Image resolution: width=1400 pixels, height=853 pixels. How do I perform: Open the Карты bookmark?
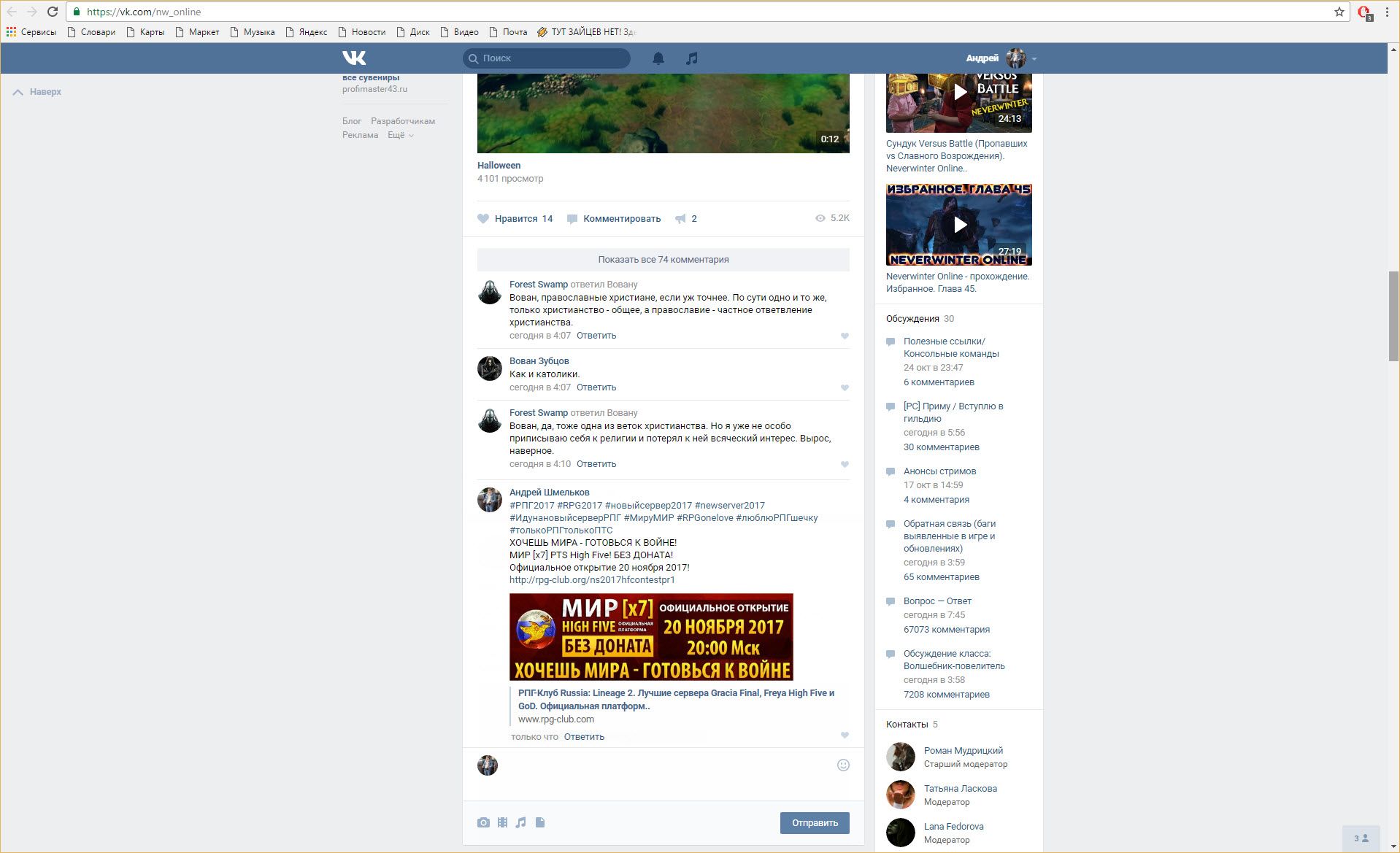(x=145, y=32)
